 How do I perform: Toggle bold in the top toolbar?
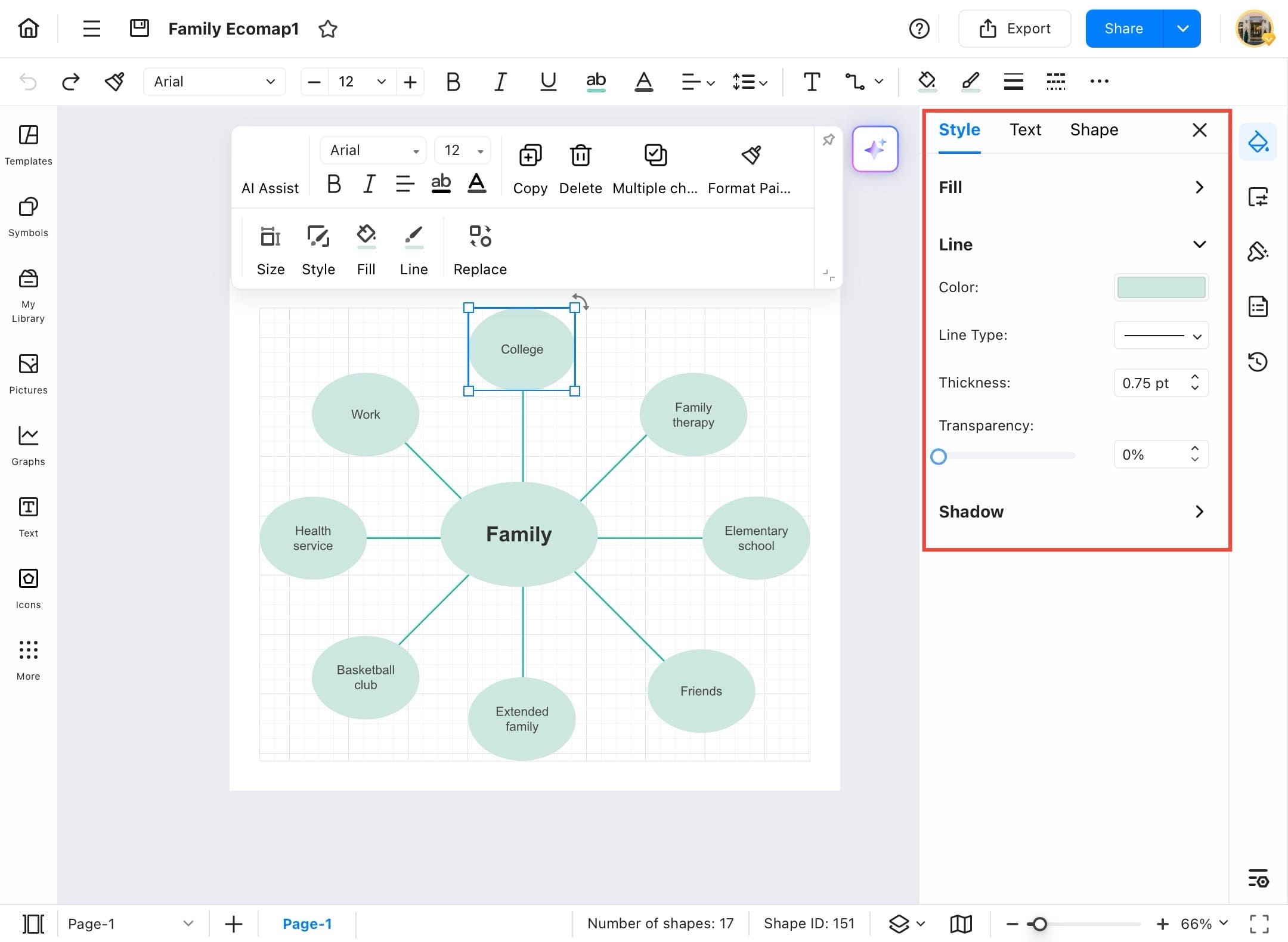pos(453,81)
